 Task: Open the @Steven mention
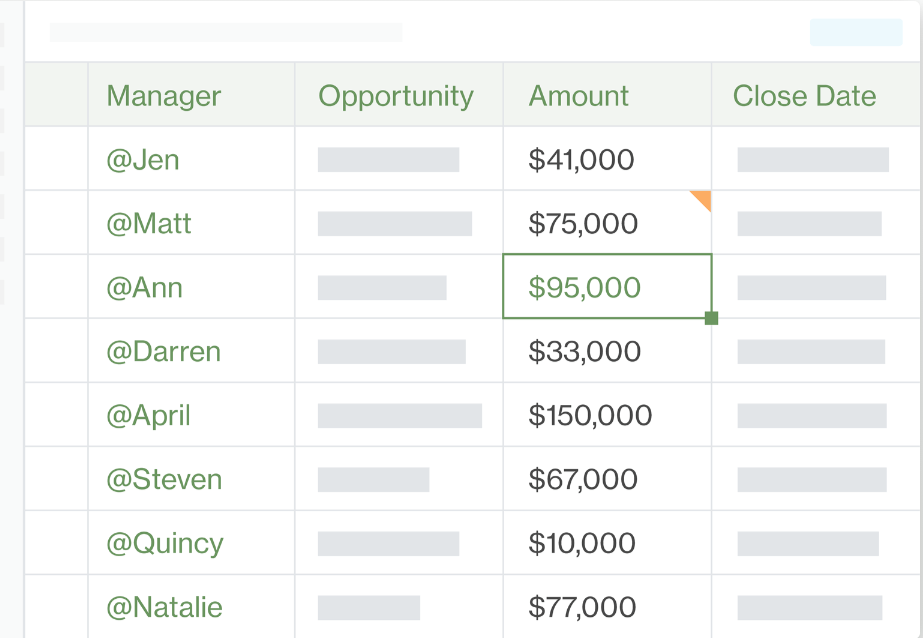[x=164, y=480]
